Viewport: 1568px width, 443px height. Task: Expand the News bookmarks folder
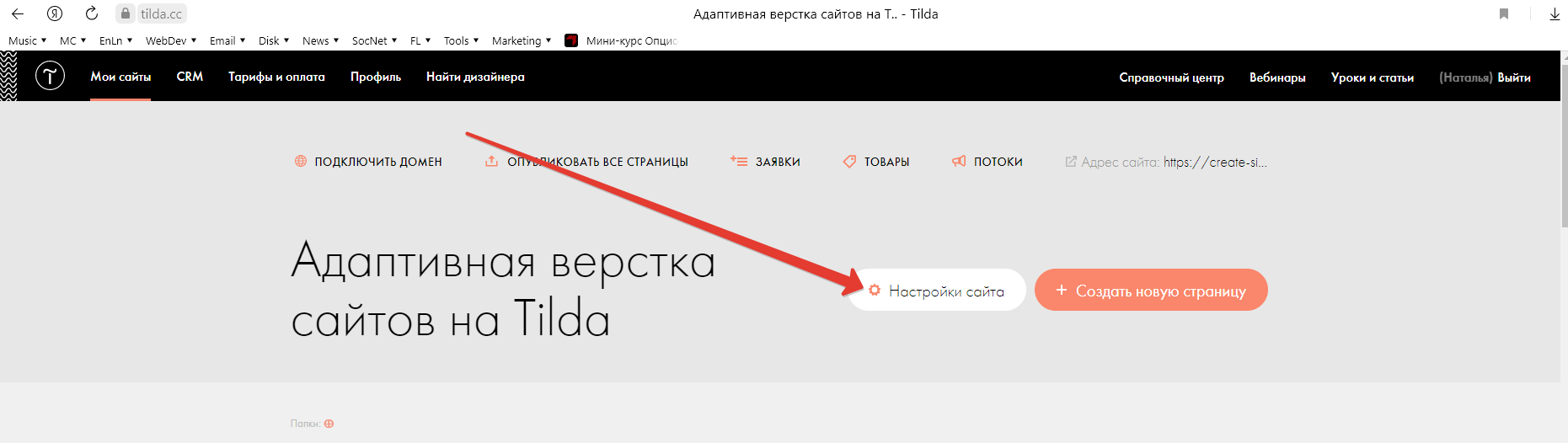tap(320, 40)
